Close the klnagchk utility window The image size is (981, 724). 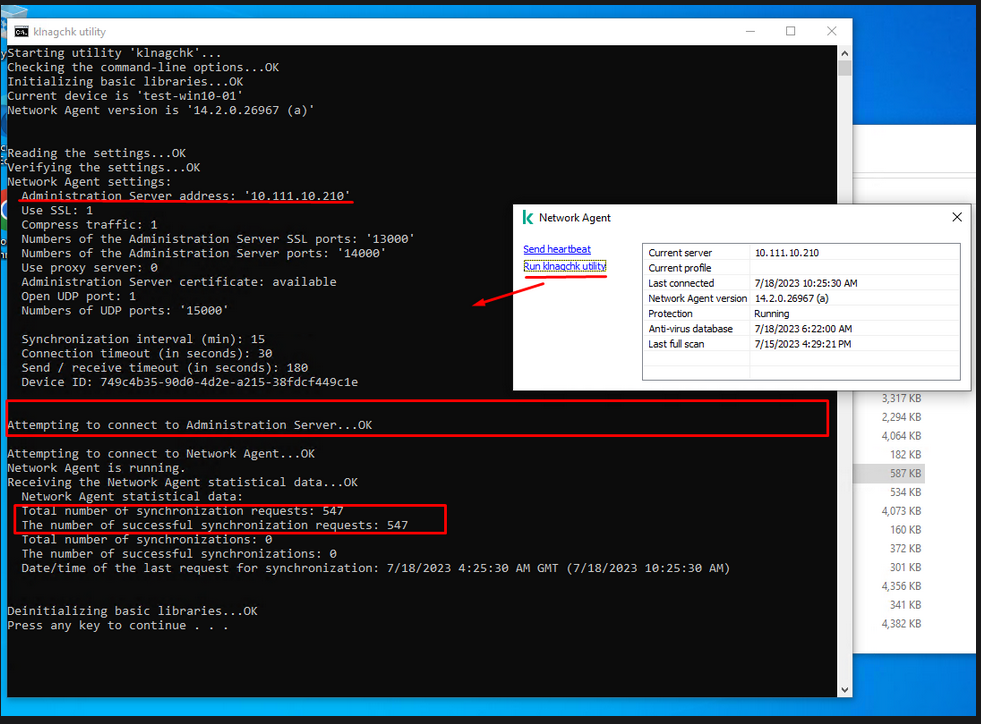(x=831, y=31)
